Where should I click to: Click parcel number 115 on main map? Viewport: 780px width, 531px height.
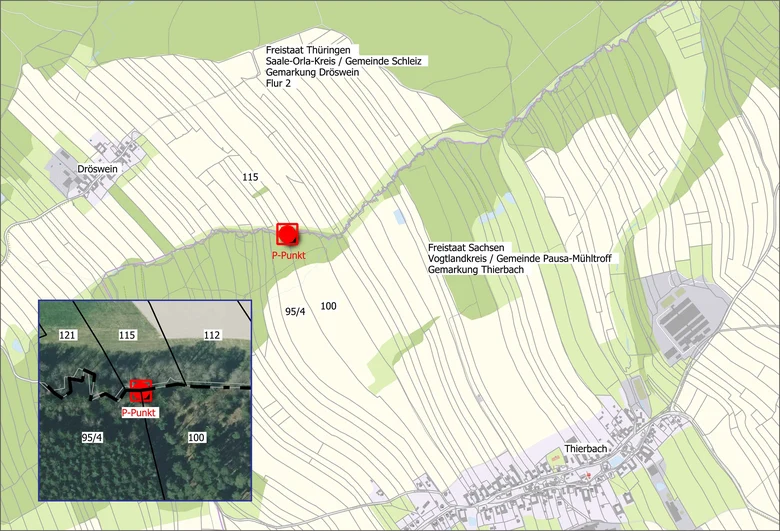pyautogui.click(x=250, y=177)
